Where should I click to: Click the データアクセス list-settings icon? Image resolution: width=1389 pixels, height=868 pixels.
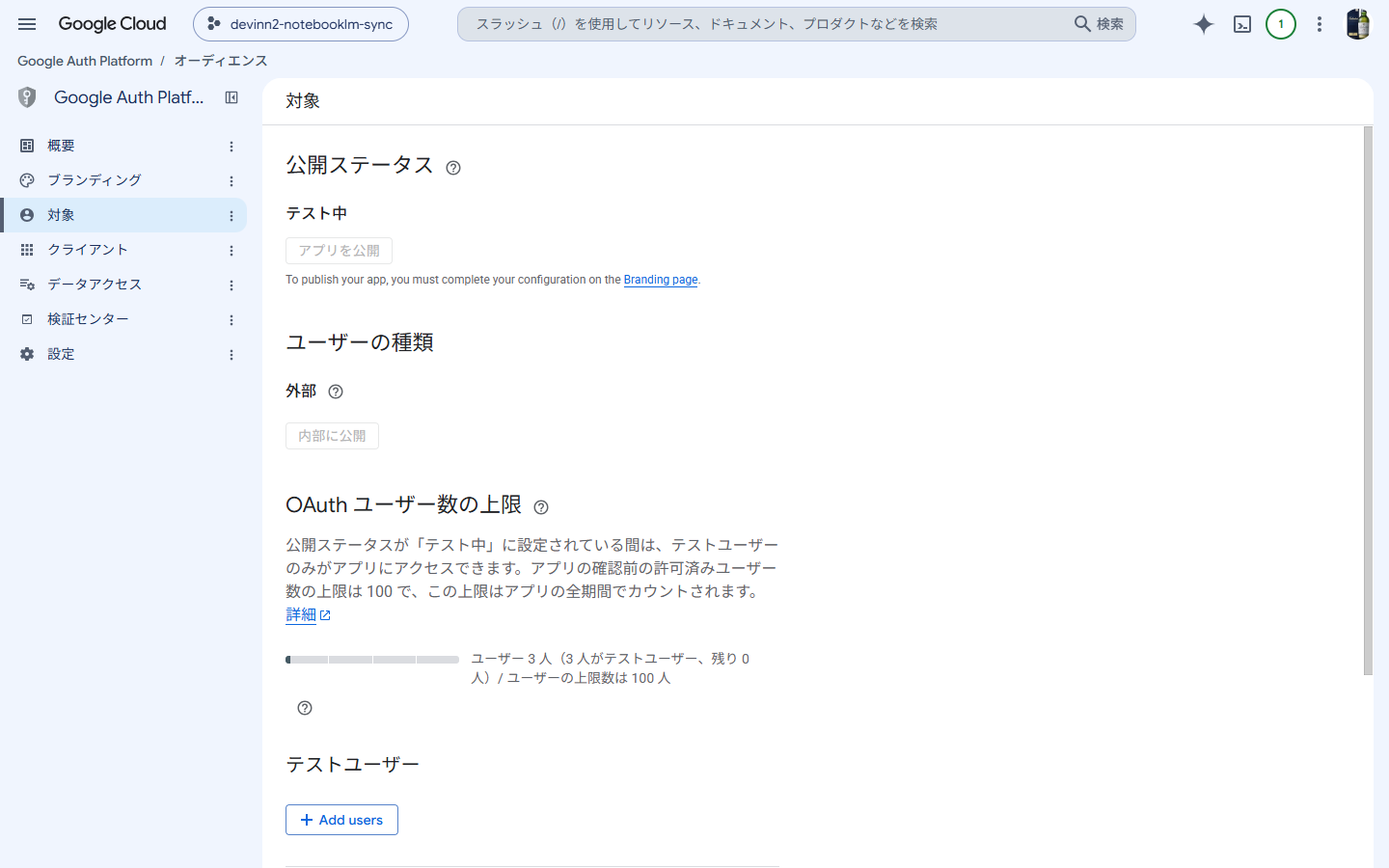27,285
